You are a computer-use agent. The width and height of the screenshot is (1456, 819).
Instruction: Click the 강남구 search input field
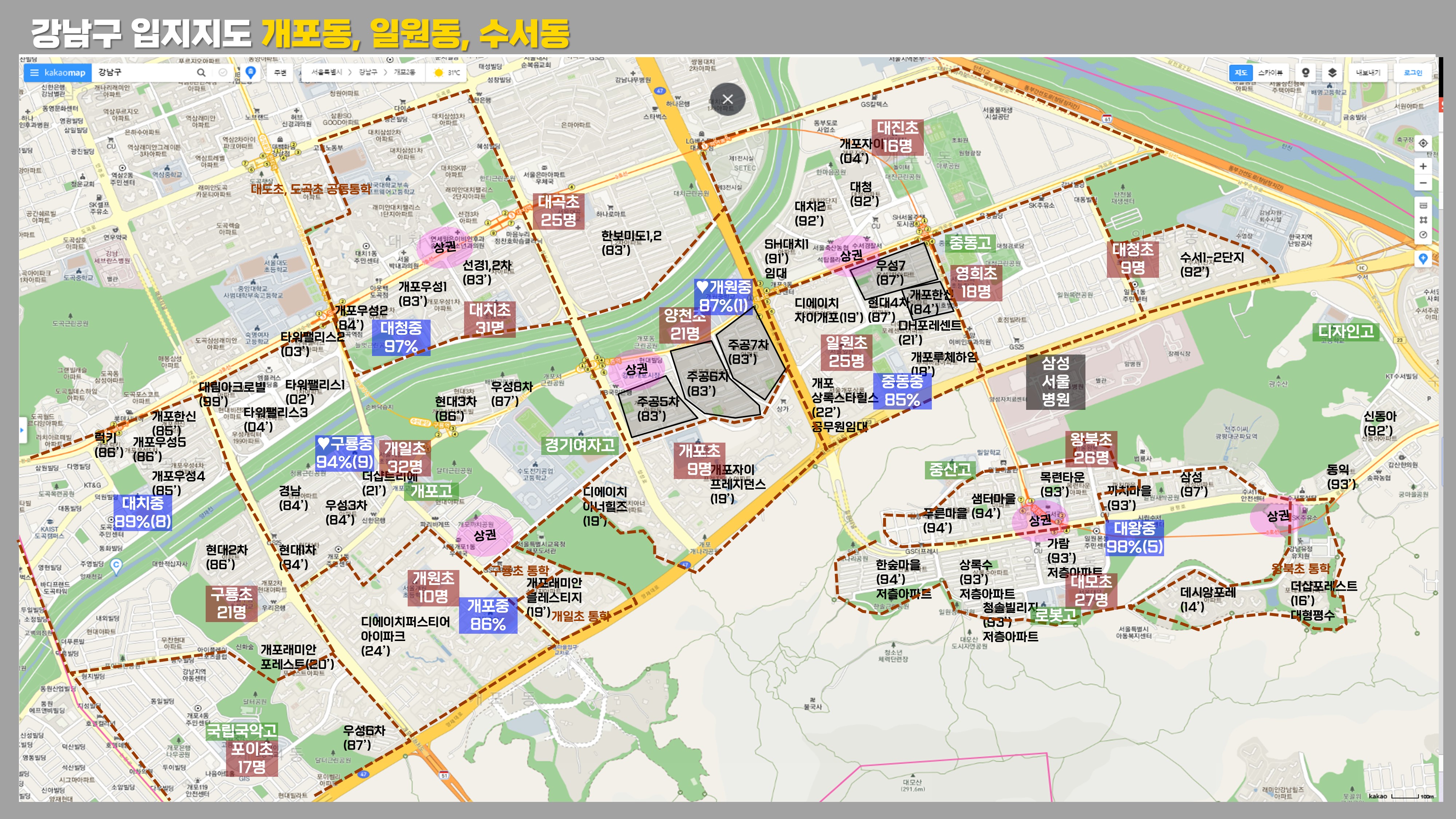(141, 72)
